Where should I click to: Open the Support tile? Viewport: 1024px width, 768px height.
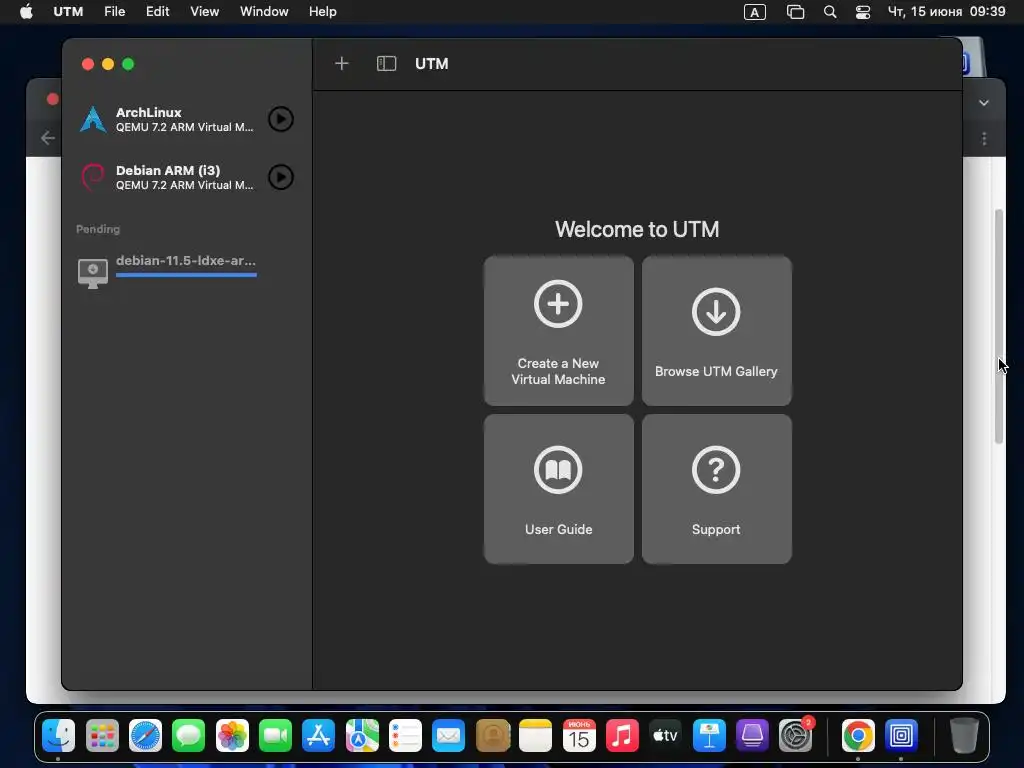pos(716,488)
